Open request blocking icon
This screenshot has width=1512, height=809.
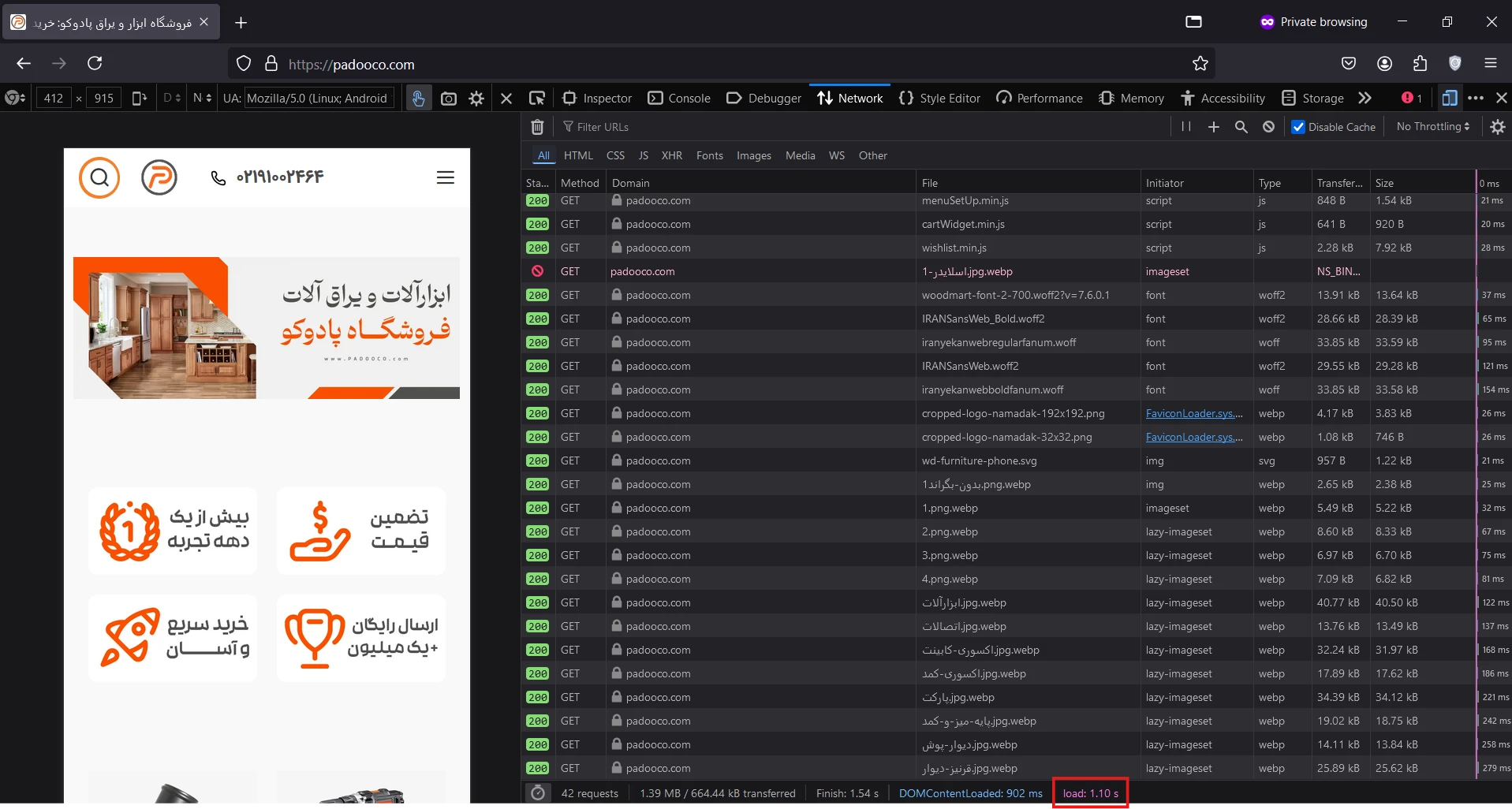click(x=1268, y=127)
